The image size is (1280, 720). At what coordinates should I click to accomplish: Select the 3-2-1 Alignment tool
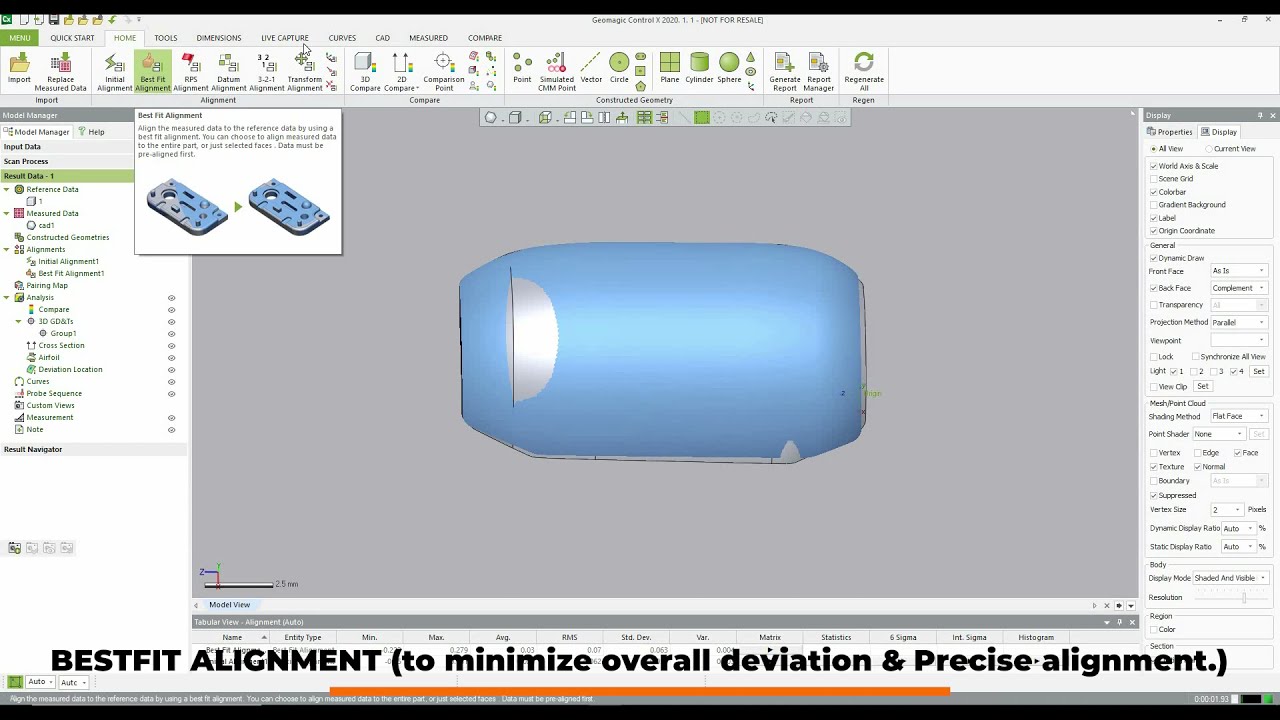coord(266,72)
